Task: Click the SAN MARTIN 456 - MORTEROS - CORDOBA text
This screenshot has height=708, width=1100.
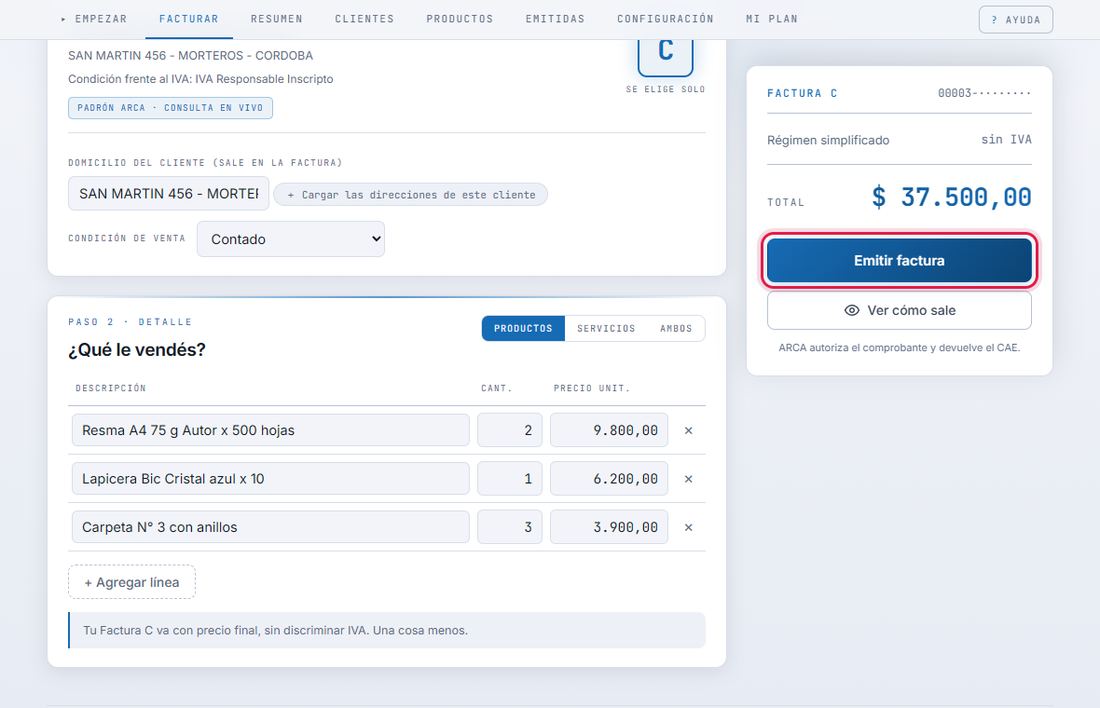Action: [191, 55]
